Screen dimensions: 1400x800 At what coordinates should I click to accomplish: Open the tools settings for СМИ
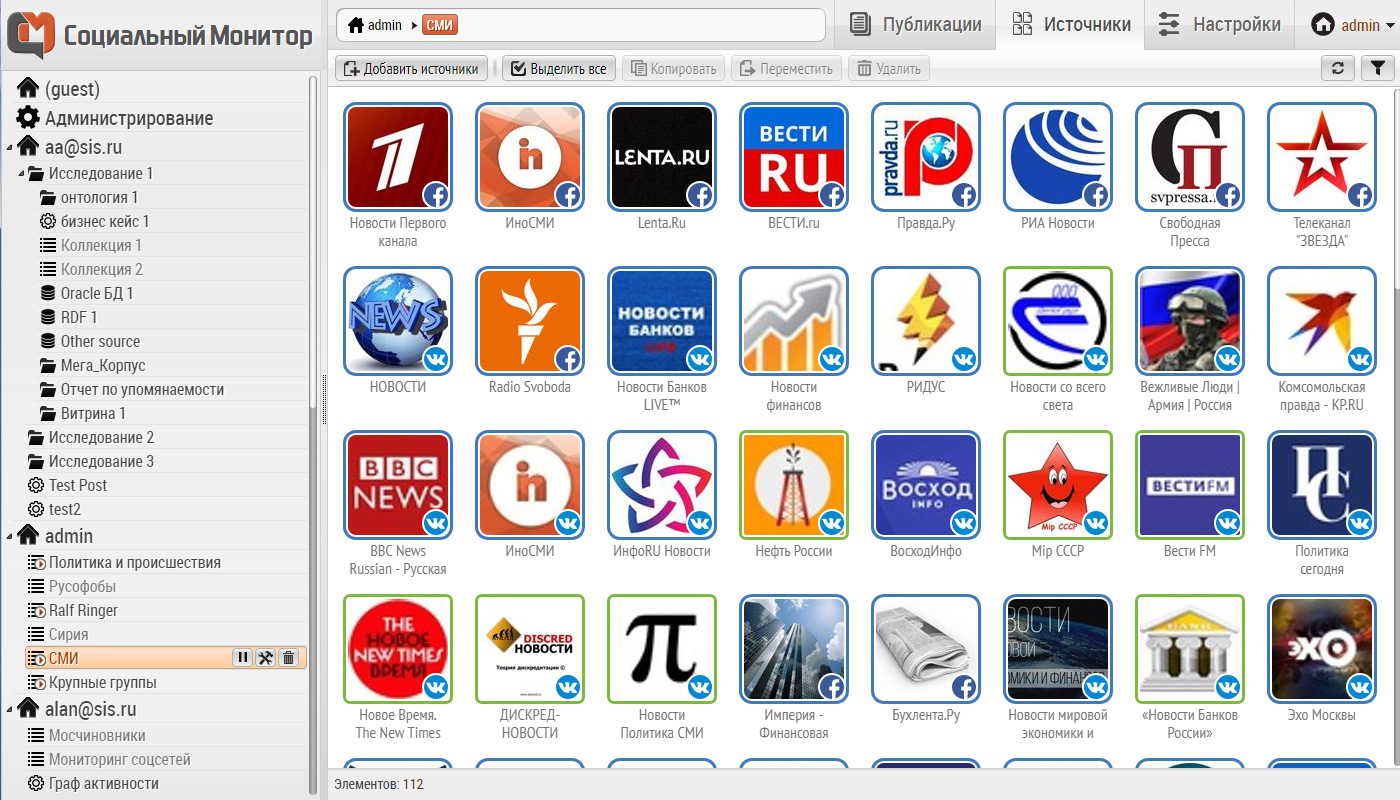[x=266, y=657]
